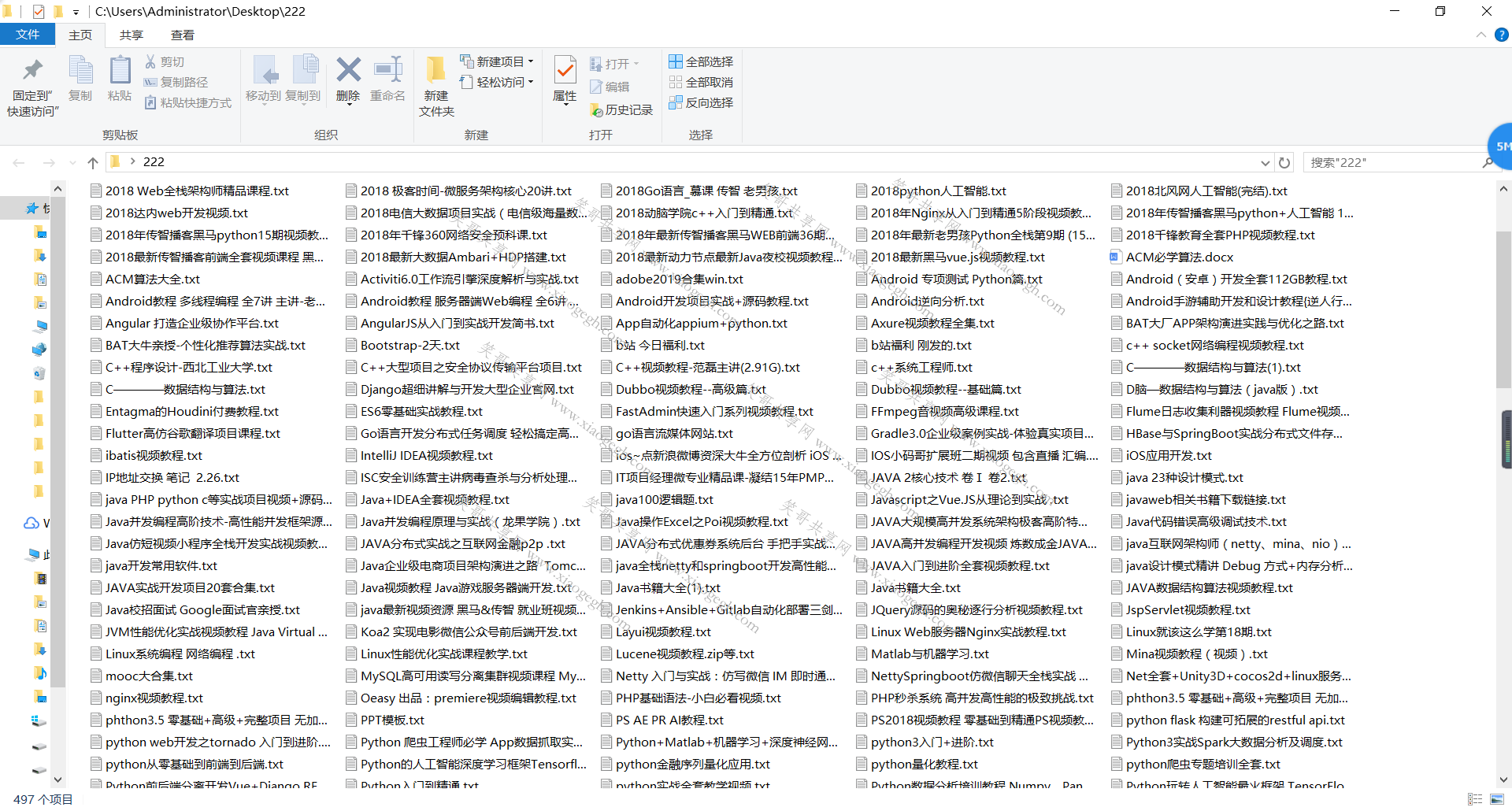This screenshot has width=1512, height=811.
Task: Click the Pin to Quick Access icon
Action: pyautogui.click(x=32, y=71)
